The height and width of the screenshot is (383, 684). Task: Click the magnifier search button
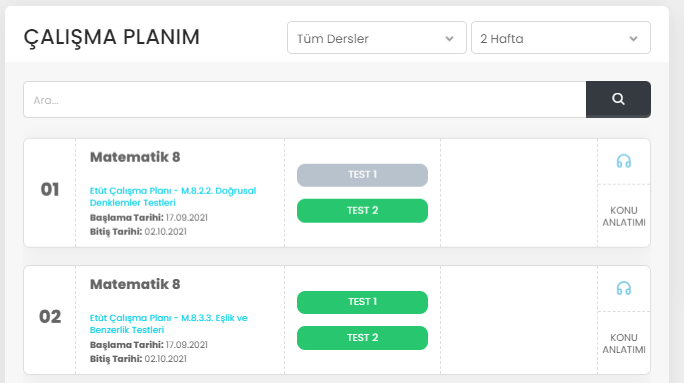click(618, 99)
